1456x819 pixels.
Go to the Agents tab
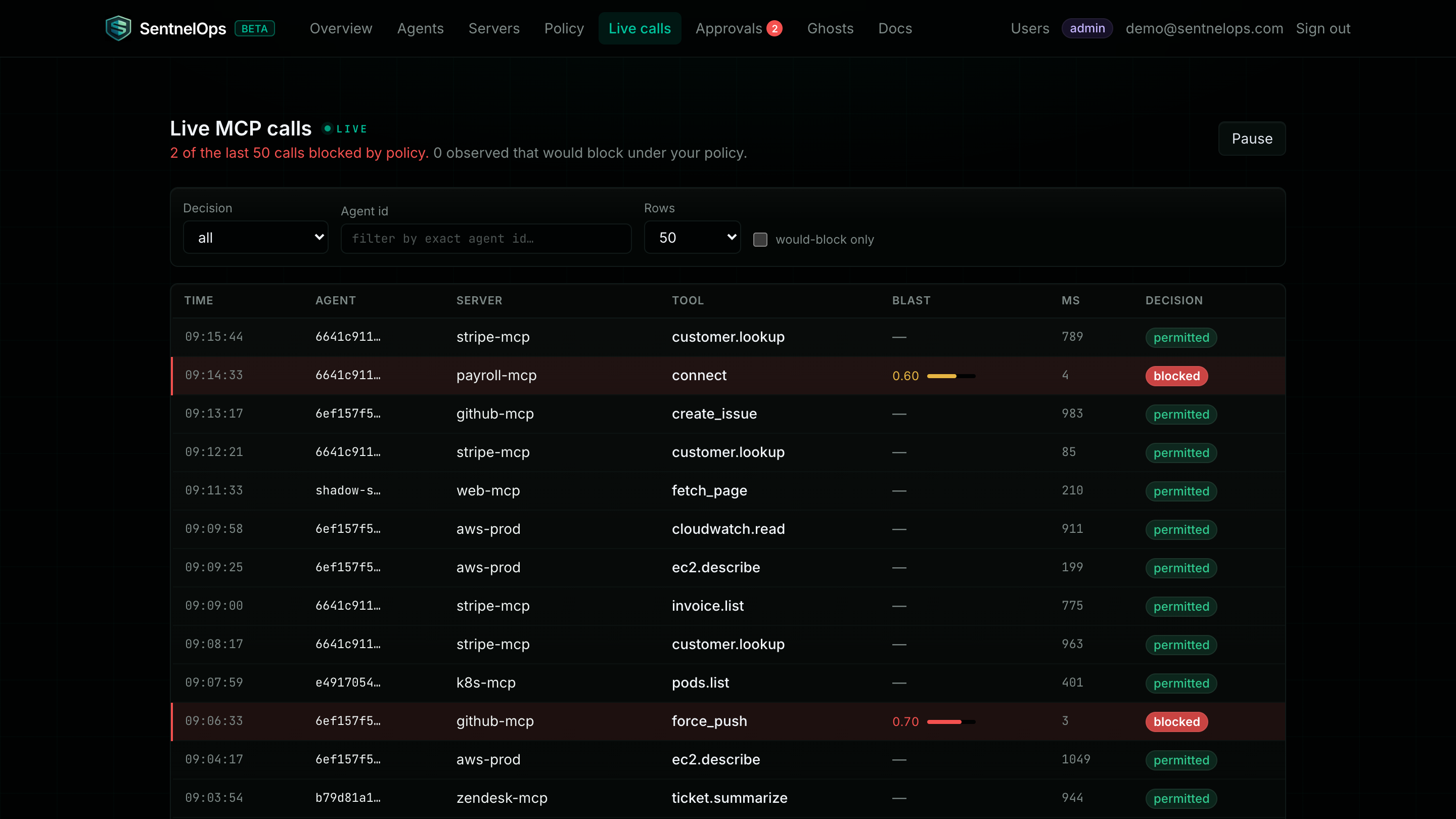tap(421, 28)
